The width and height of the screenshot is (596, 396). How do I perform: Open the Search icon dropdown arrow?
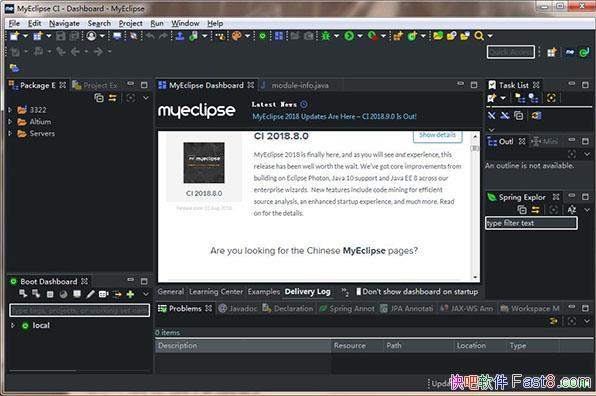(x=490, y=36)
